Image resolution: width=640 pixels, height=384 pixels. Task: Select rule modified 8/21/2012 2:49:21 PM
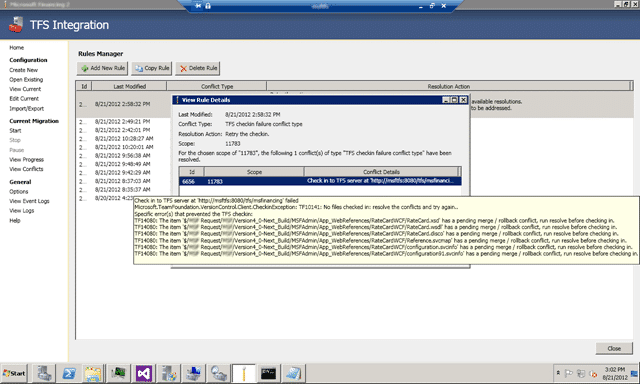click(122, 122)
